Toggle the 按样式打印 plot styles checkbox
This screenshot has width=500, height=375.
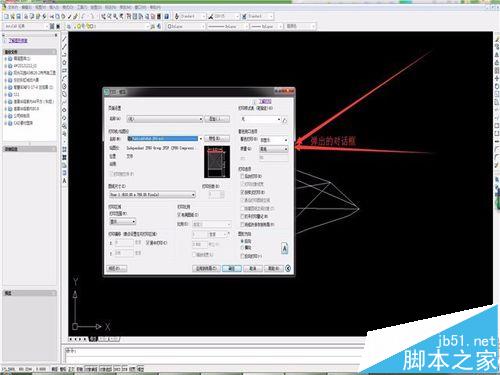242,192
